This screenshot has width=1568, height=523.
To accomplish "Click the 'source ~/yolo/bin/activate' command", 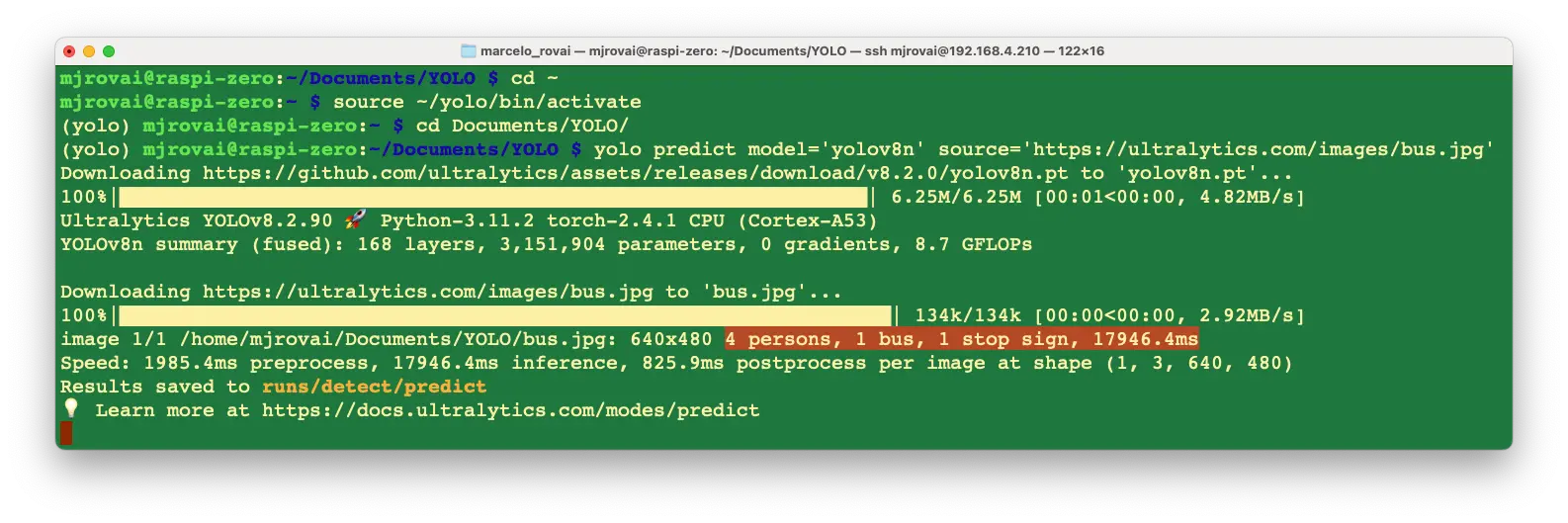I will (486, 102).
